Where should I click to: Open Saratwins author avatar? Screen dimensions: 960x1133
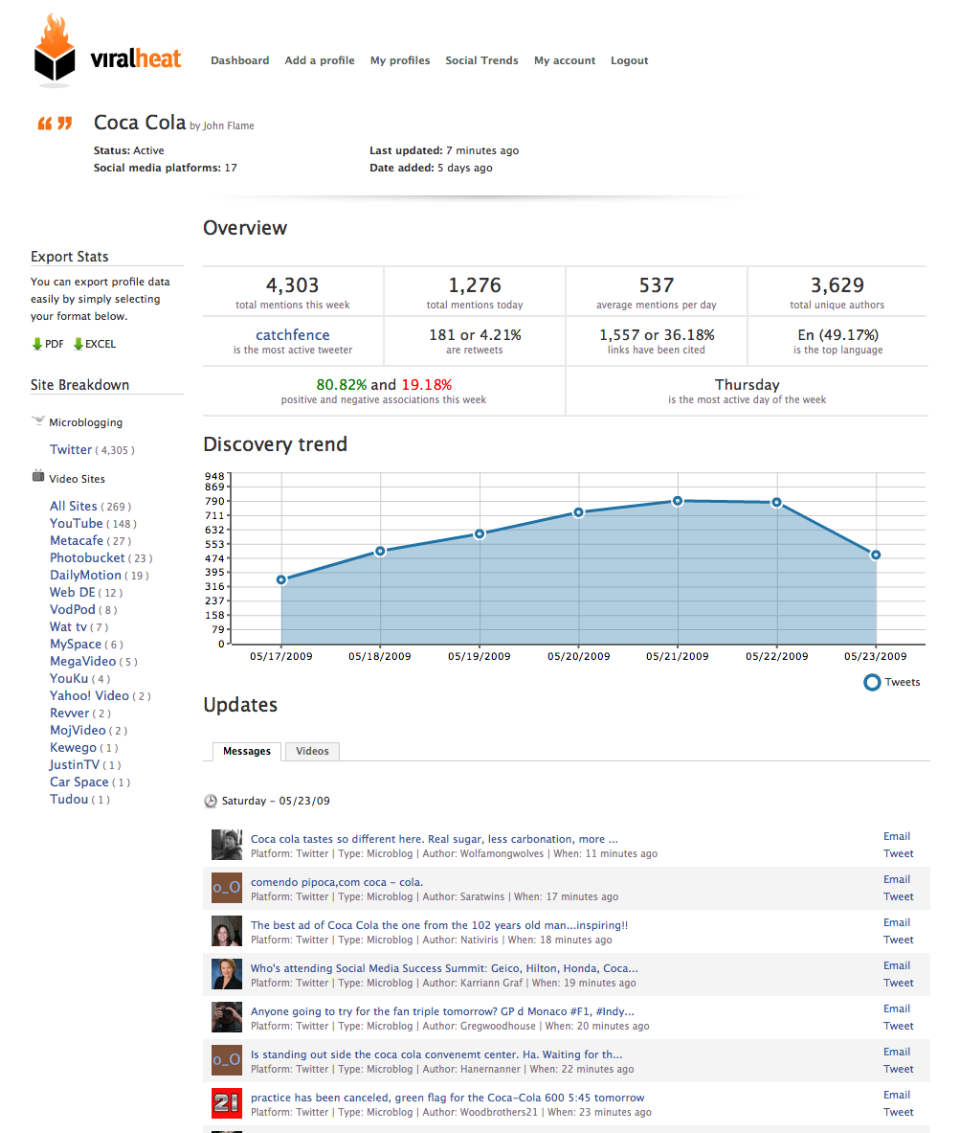pos(226,888)
